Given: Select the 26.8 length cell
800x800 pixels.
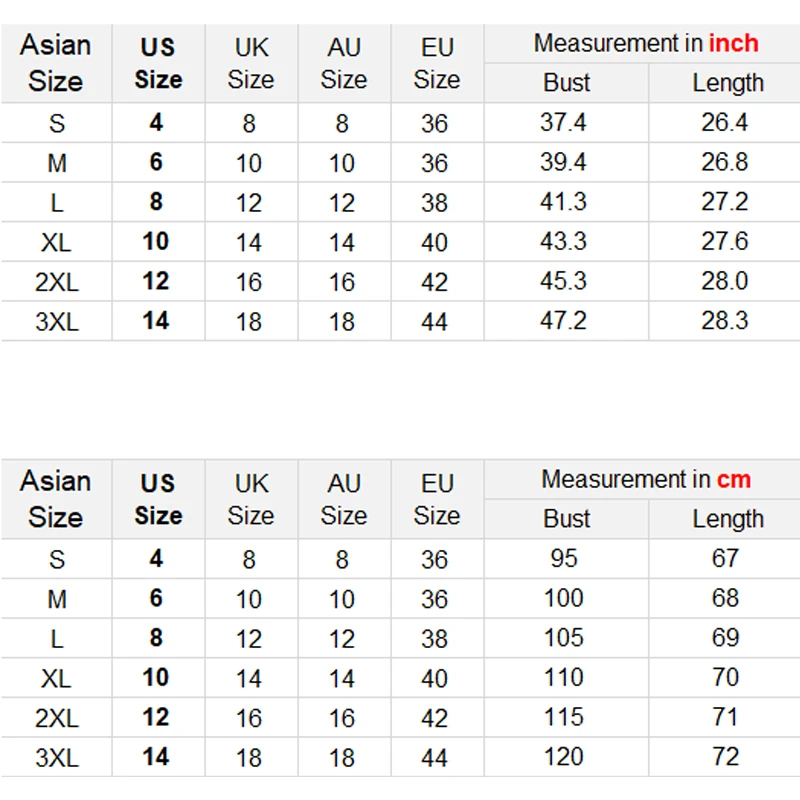Looking at the screenshot, I should (725, 162).
